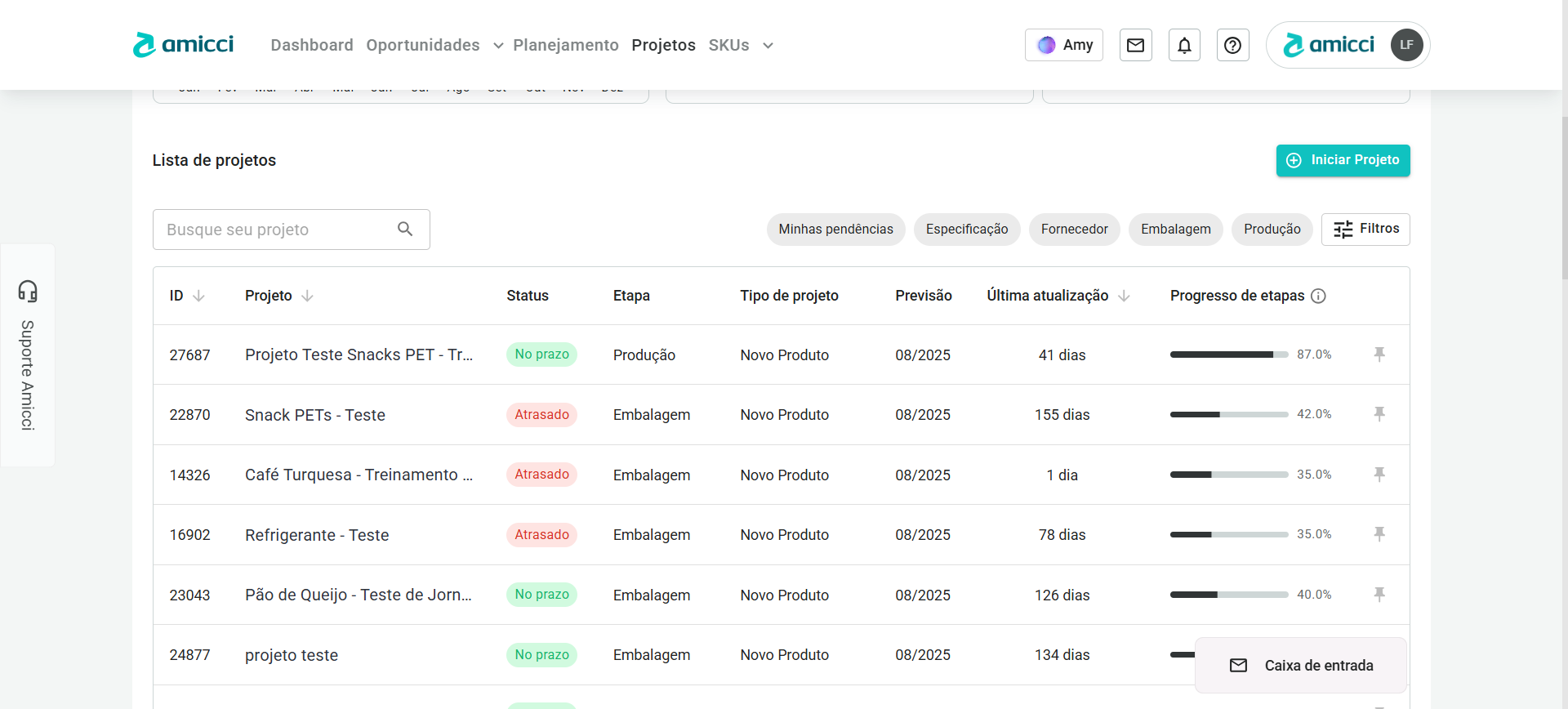Pin the Projeto Teste Snacks PET row
This screenshot has width=1568, height=709.
tap(1379, 354)
